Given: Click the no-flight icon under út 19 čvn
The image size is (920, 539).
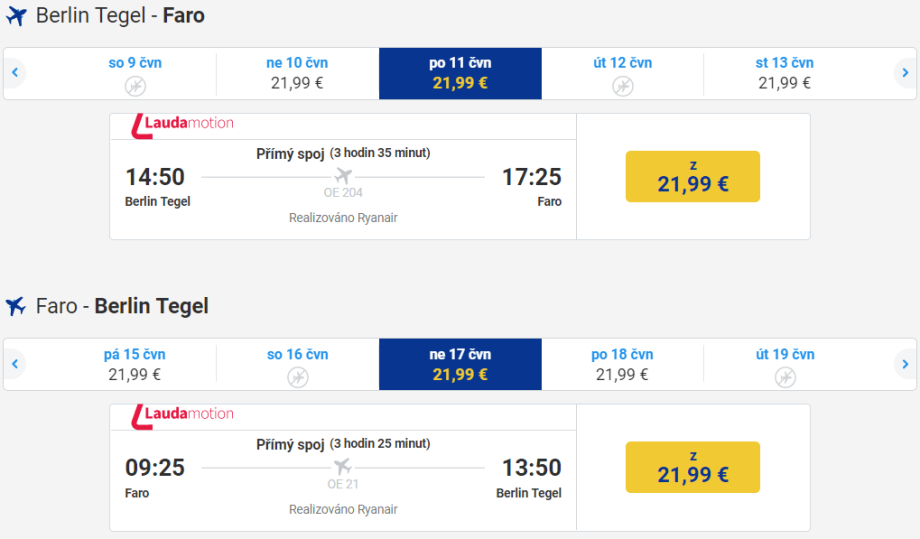Looking at the screenshot, I should pos(785,377).
